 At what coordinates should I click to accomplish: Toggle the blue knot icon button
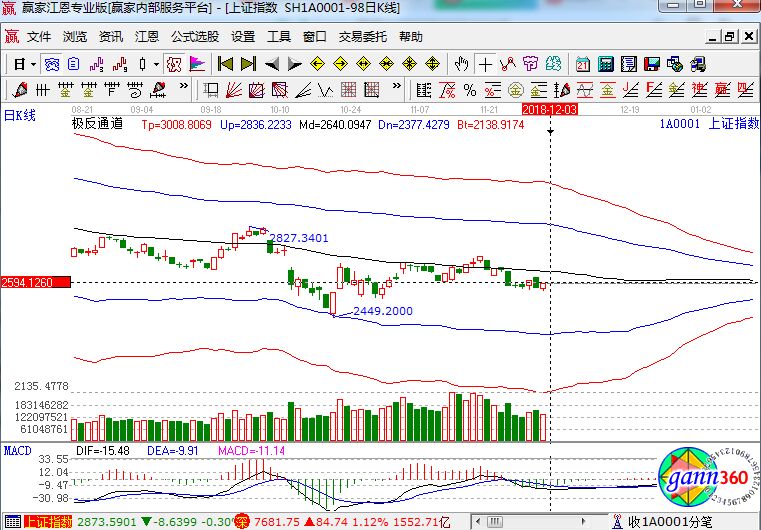tap(51, 64)
